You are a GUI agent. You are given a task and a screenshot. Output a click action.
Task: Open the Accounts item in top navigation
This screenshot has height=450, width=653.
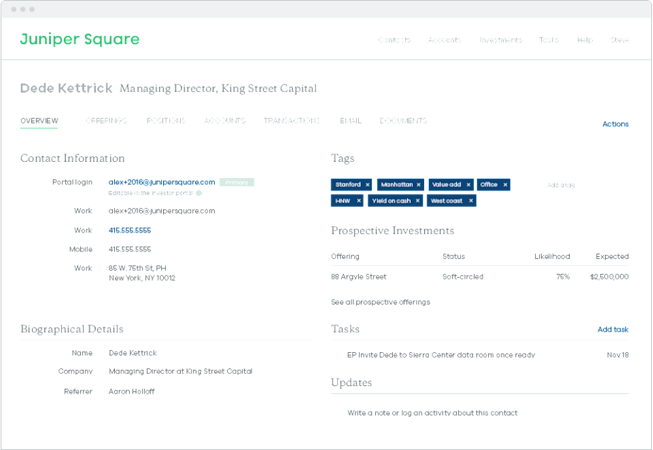(x=444, y=40)
